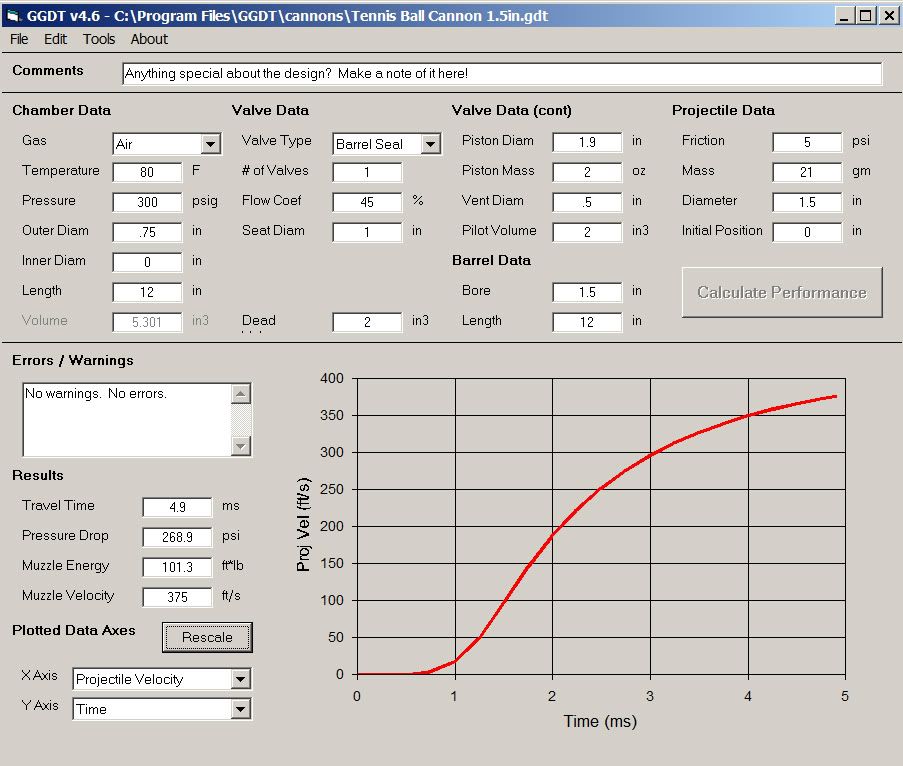
Task: Select the Piston Diam input field
Action: pyautogui.click(x=587, y=142)
